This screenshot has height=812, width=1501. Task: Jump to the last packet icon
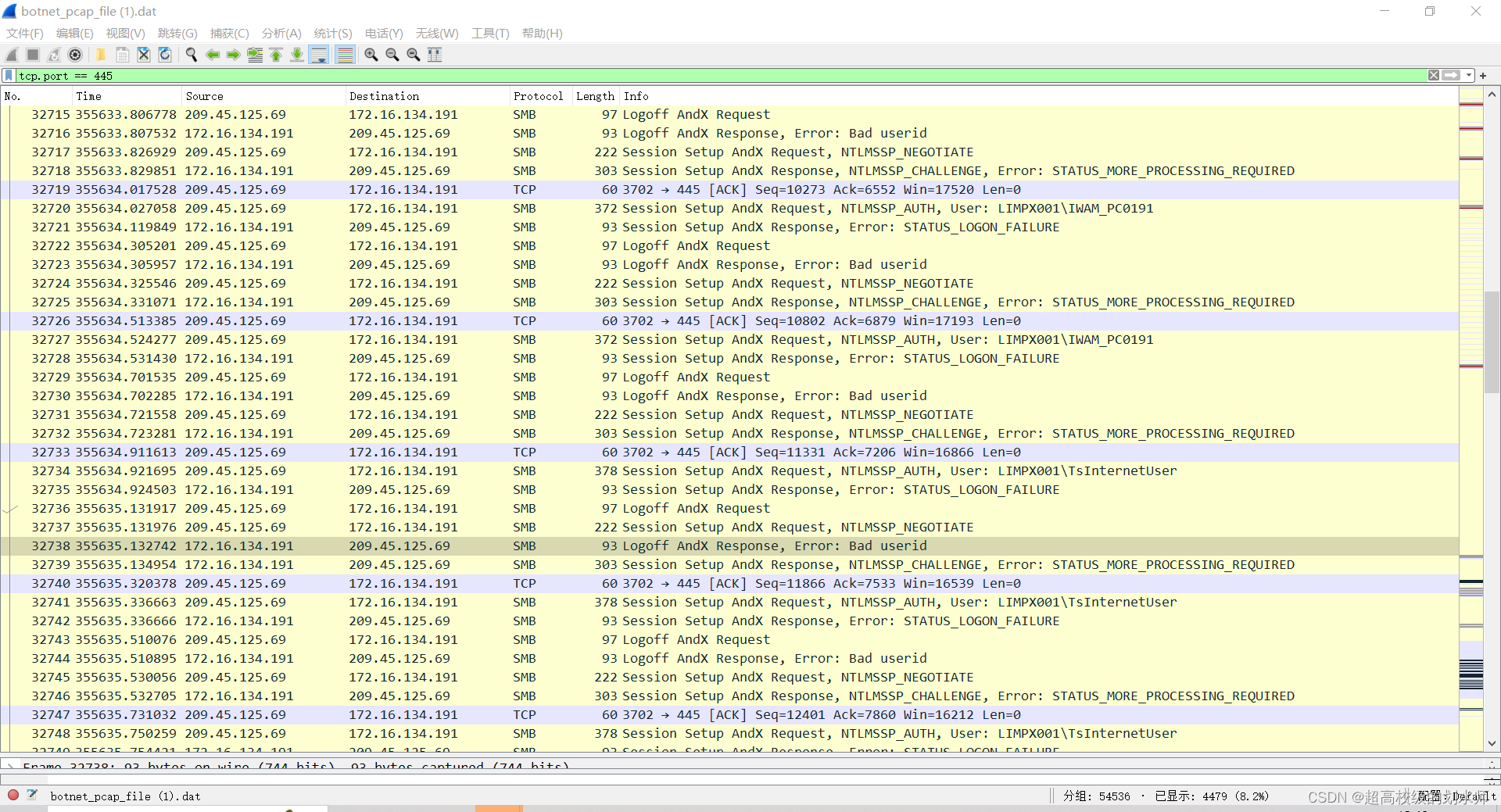tap(297, 55)
